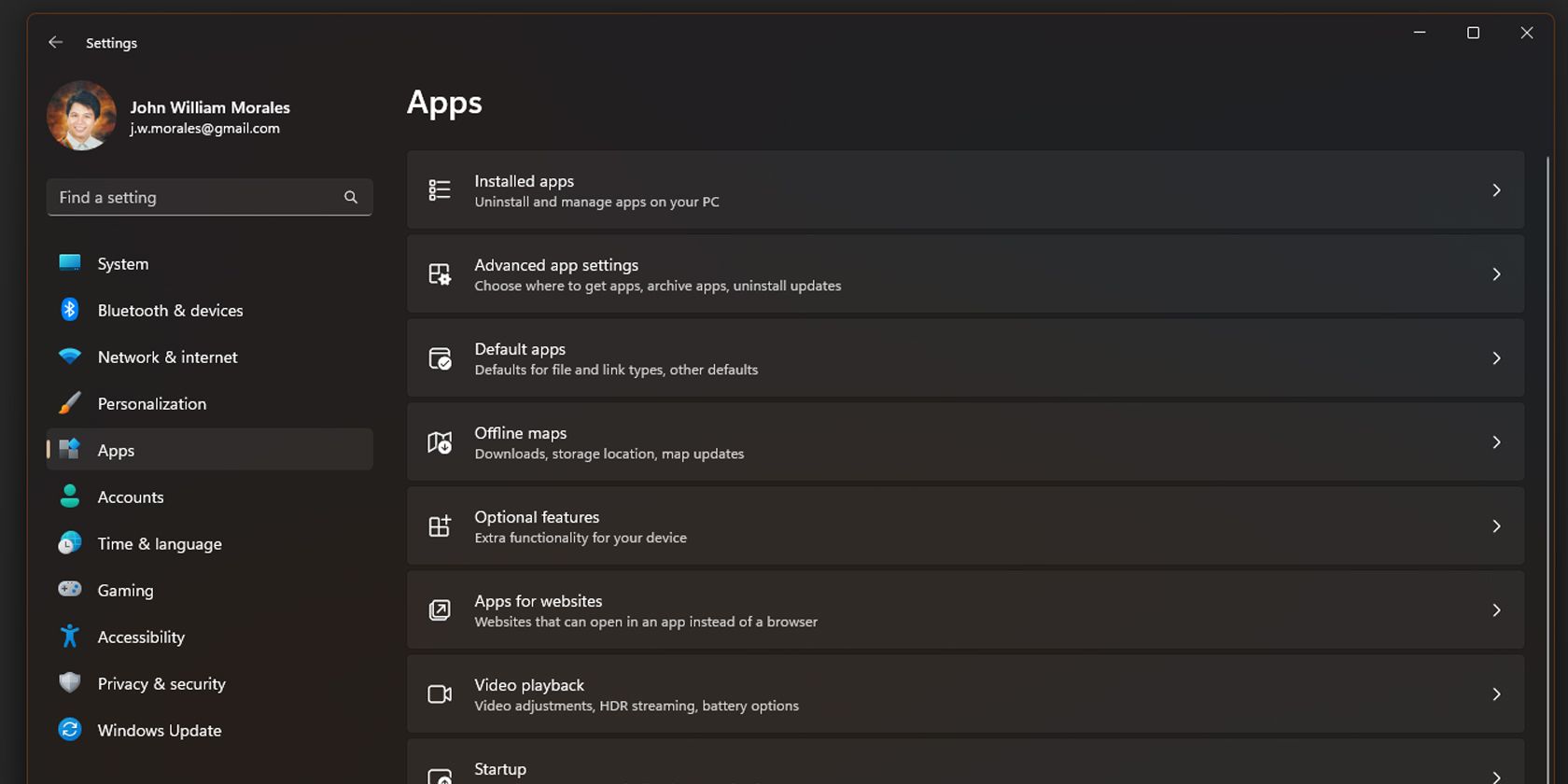Click the Network & internet Wi-Fi icon
Image resolution: width=1568 pixels, height=784 pixels.
tap(69, 357)
